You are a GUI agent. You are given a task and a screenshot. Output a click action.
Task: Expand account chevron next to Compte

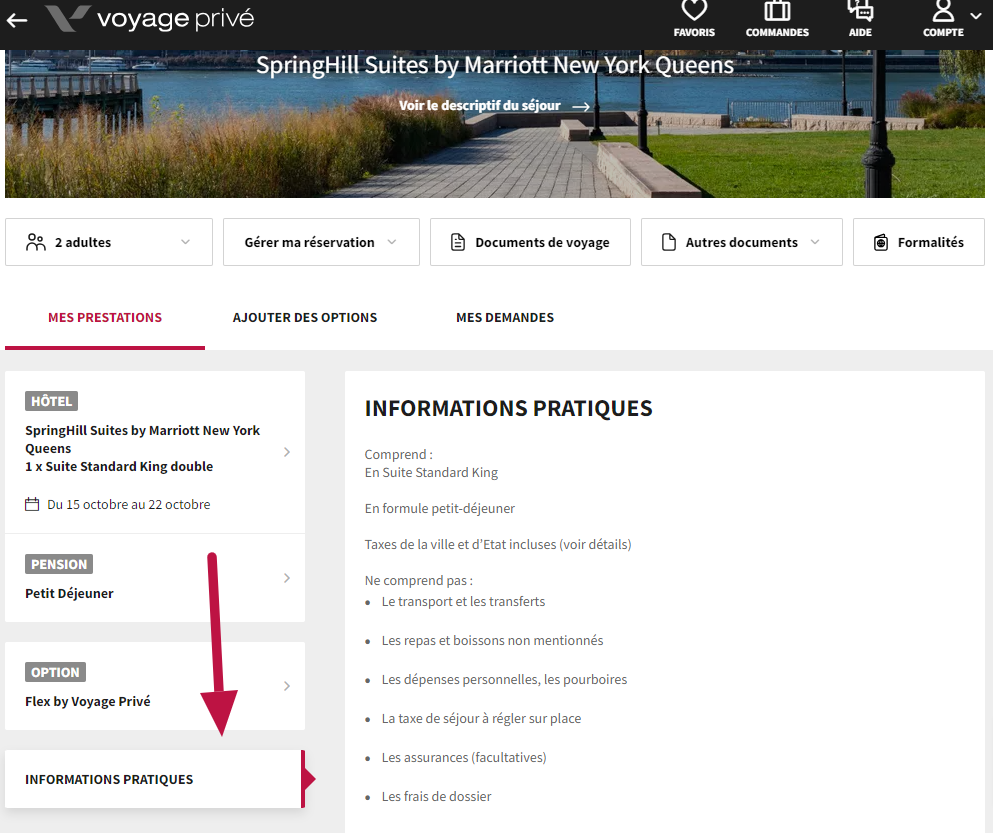[976, 16]
